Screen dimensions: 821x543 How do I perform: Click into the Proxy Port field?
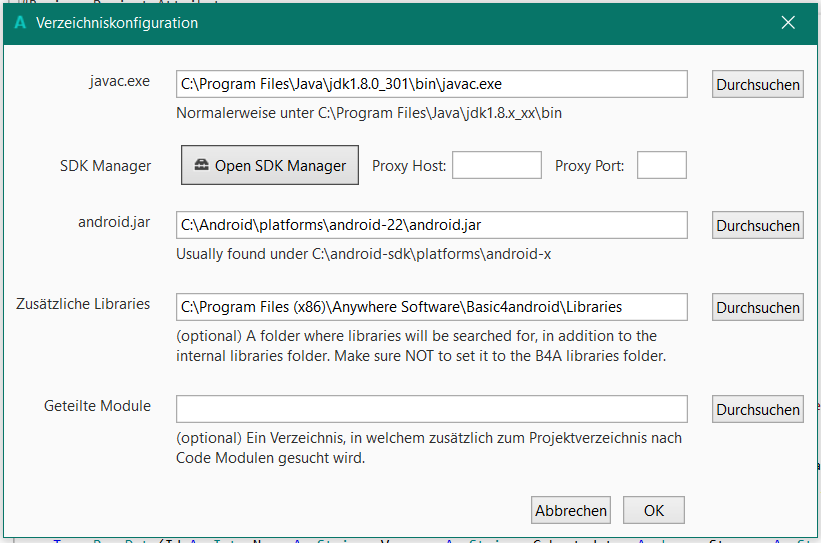661,165
